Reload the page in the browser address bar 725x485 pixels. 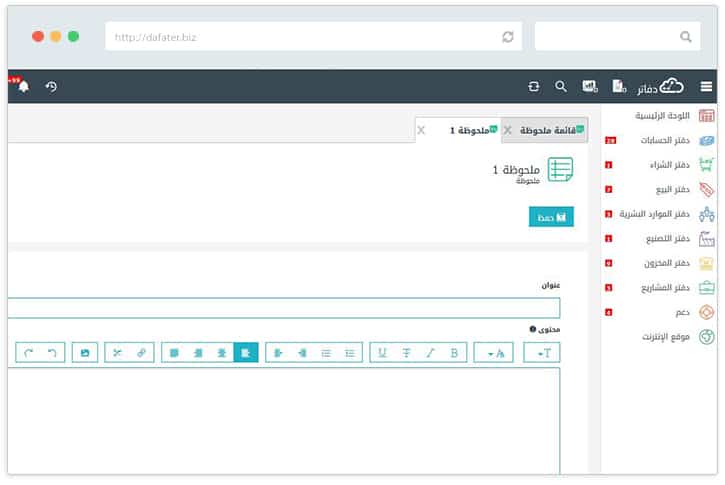click(x=508, y=37)
